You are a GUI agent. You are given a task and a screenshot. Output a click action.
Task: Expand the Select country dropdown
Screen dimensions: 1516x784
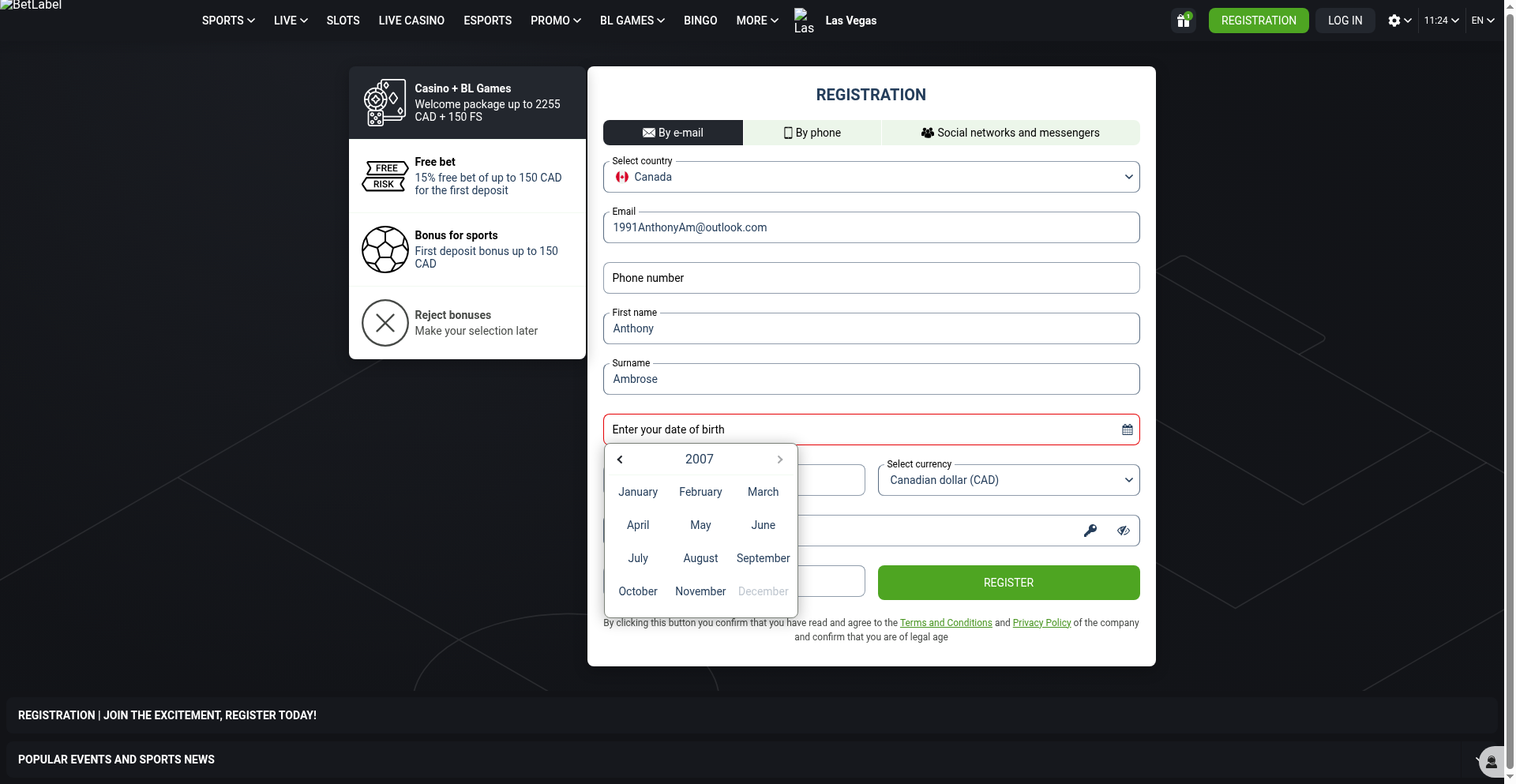coord(871,177)
